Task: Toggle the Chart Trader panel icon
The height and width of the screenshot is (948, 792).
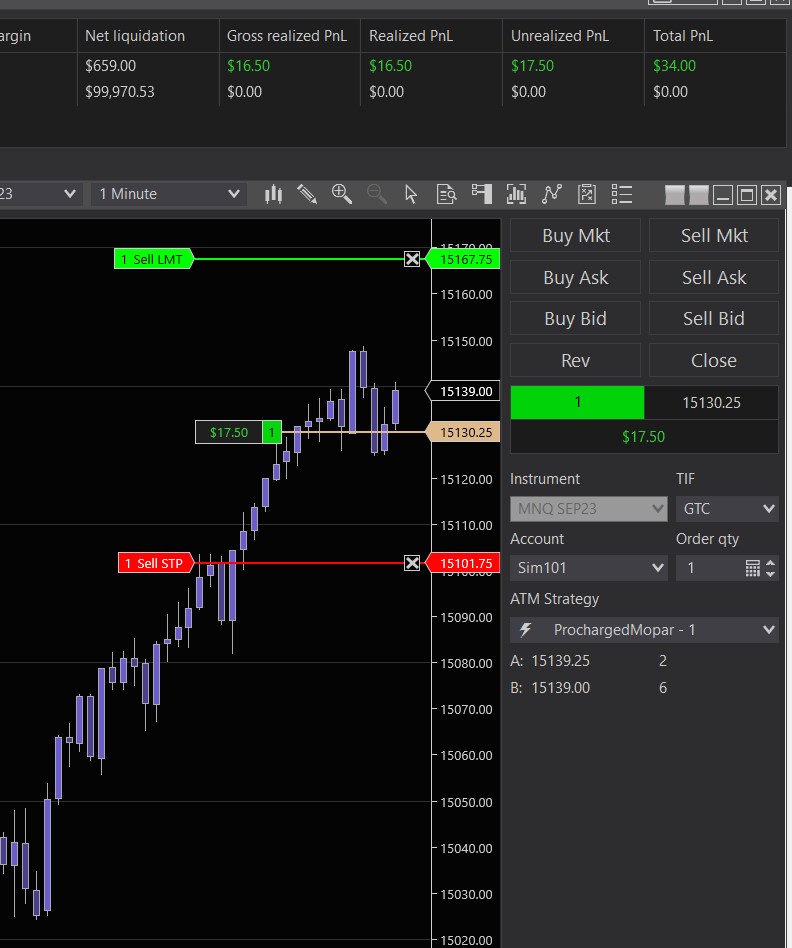Action: pyautogui.click(x=481, y=194)
